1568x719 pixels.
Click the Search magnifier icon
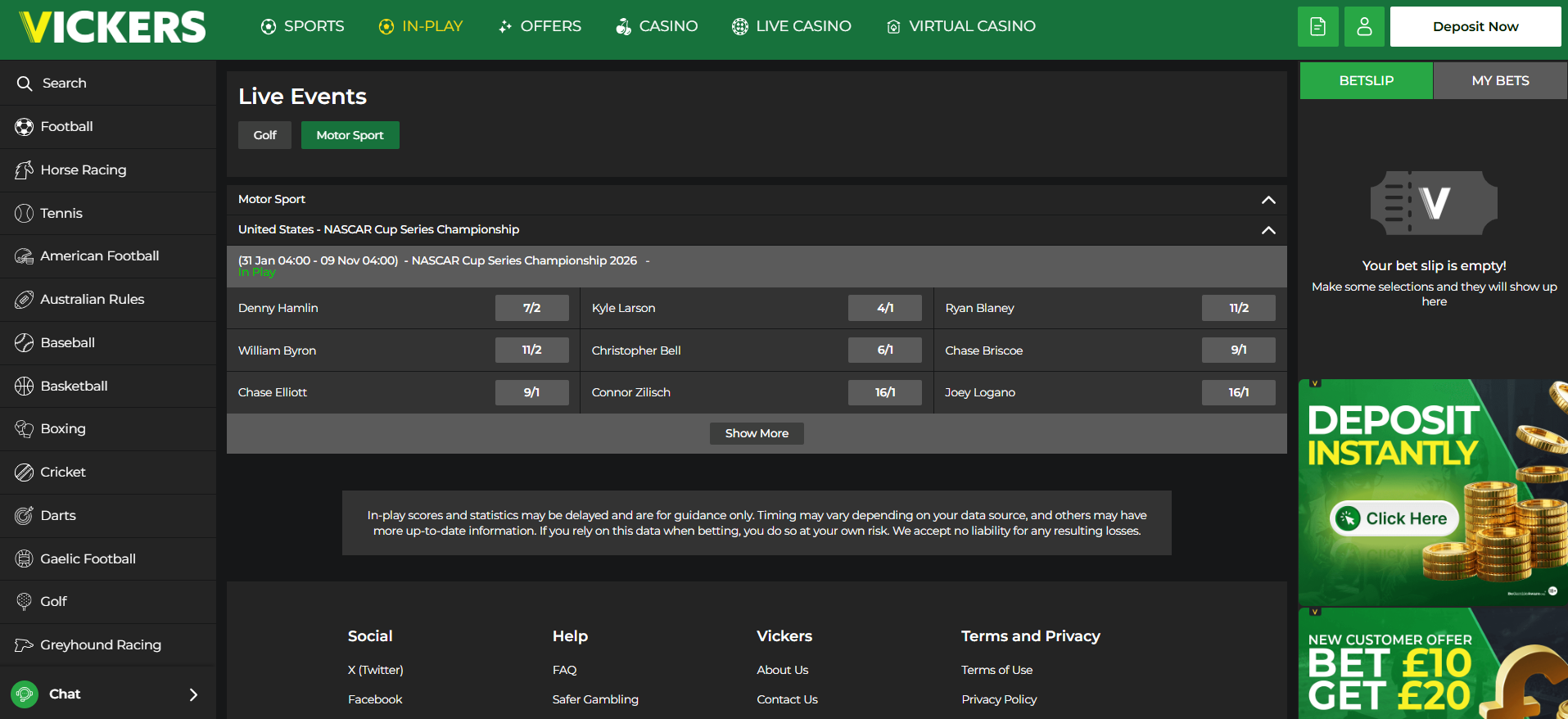(25, 84)
